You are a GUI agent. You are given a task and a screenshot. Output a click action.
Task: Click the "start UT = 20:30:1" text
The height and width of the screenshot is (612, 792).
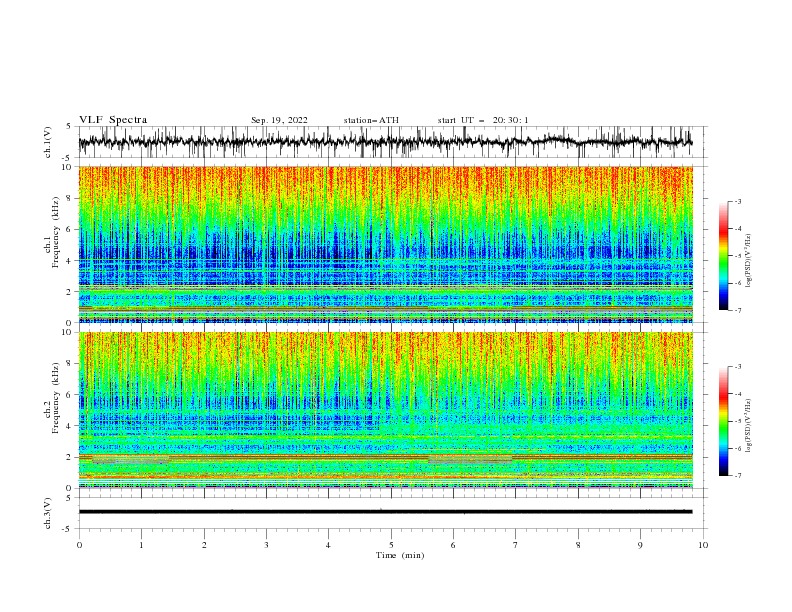click(x=483, y=120)
